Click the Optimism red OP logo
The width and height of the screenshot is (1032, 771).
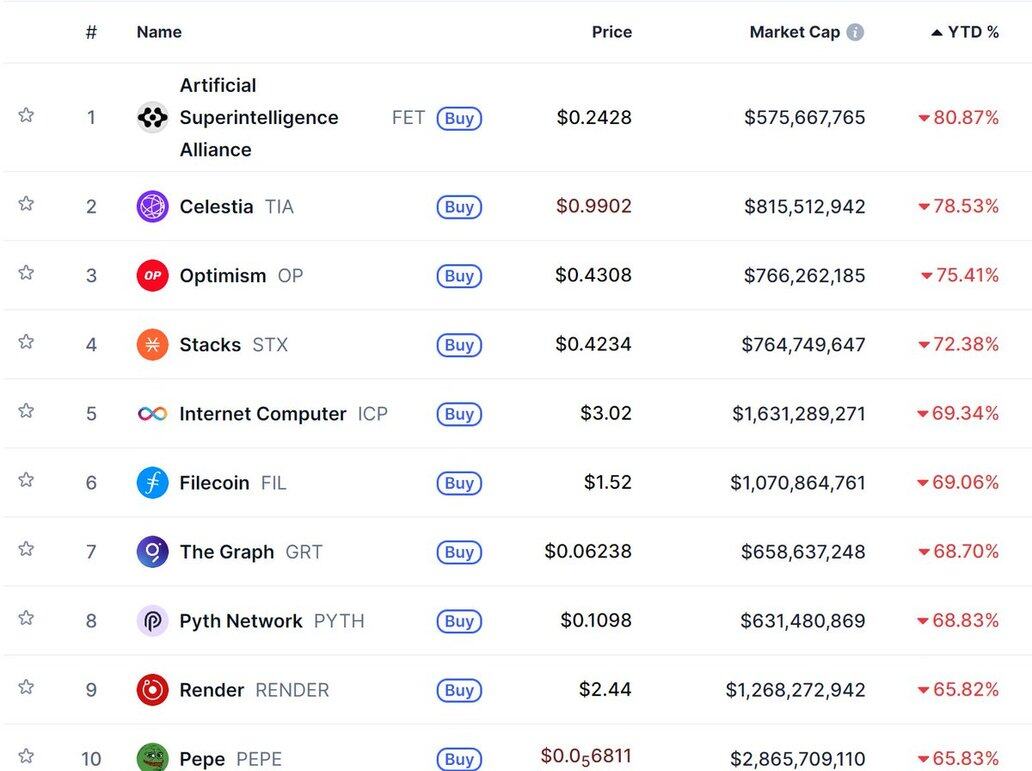tap(152, 276)
